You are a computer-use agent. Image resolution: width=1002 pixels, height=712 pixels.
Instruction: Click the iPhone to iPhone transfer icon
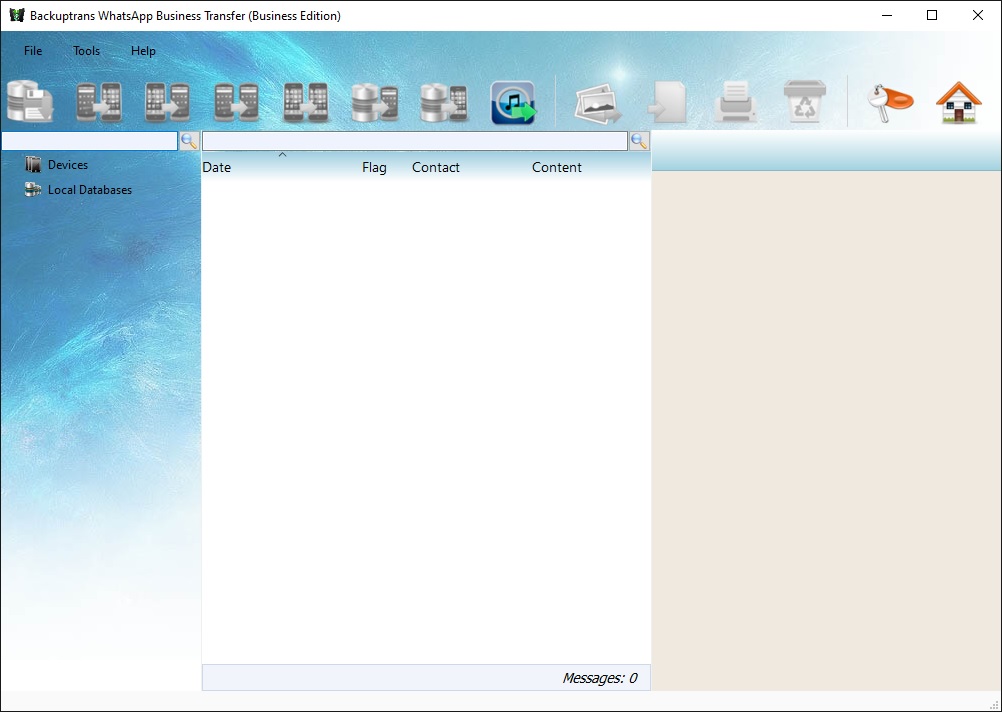(x=305, y=102)
